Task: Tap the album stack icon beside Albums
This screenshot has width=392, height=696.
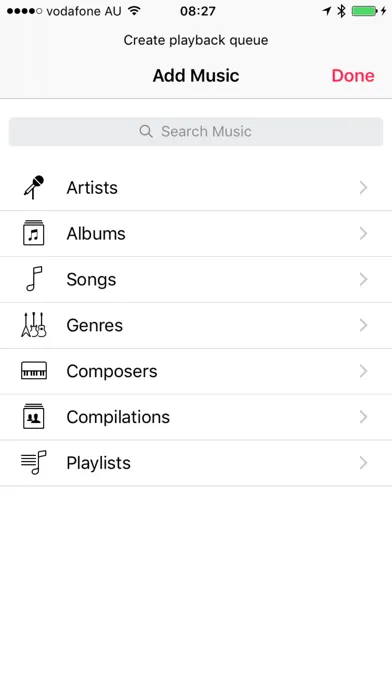Action: click(x=34, y=233)
